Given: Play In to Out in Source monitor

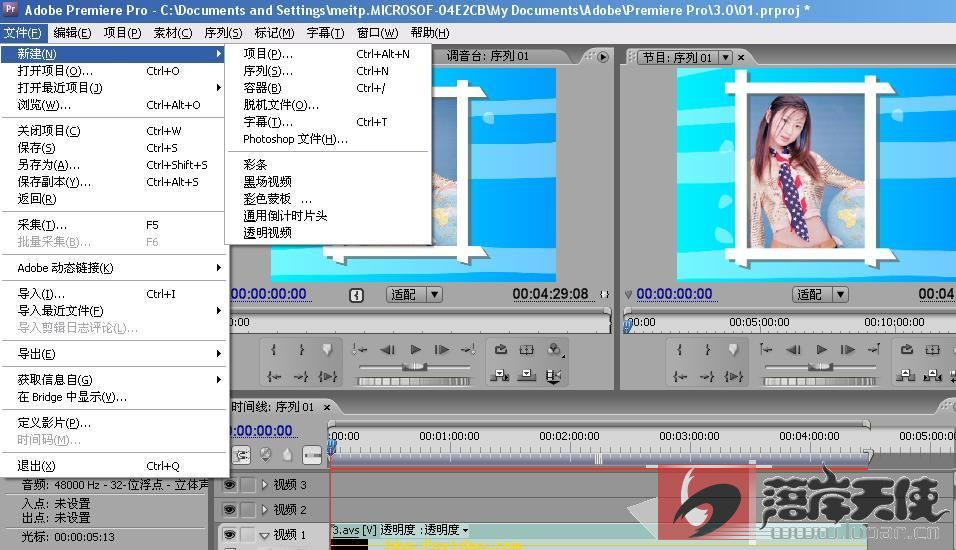Looking at the screenshot, I should pos(327,377).
